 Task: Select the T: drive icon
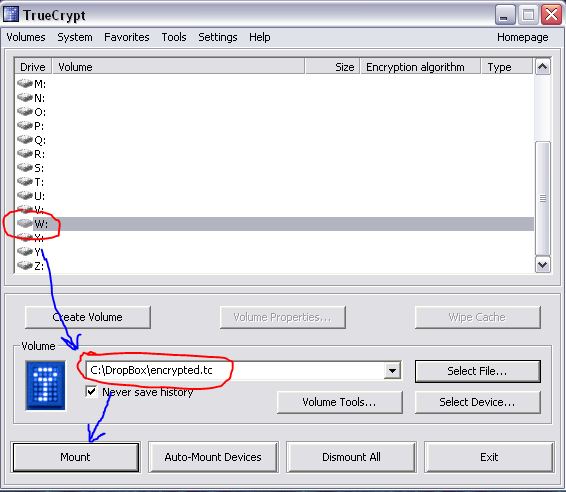pyautogui.click(x=25, y=182)
